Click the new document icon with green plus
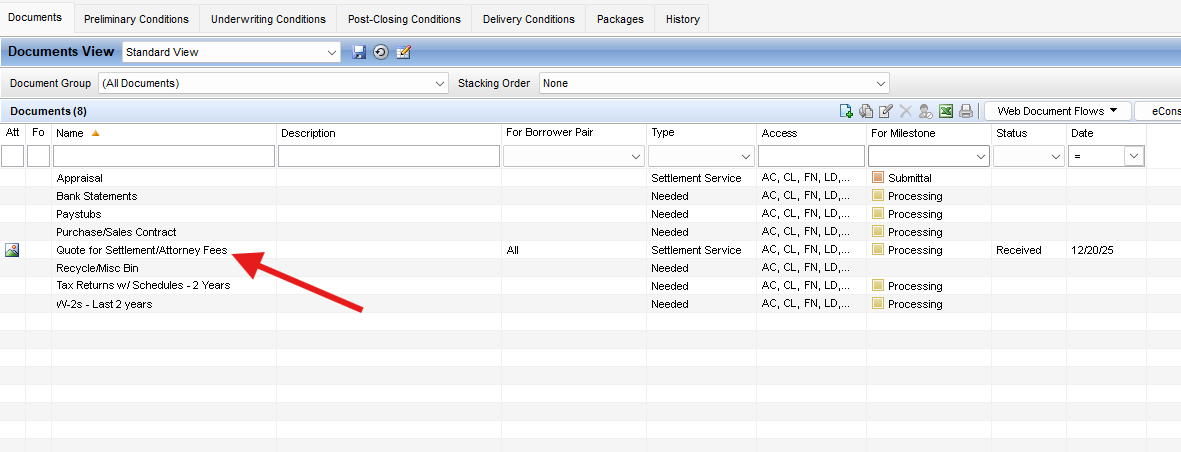 coord(847,111)
